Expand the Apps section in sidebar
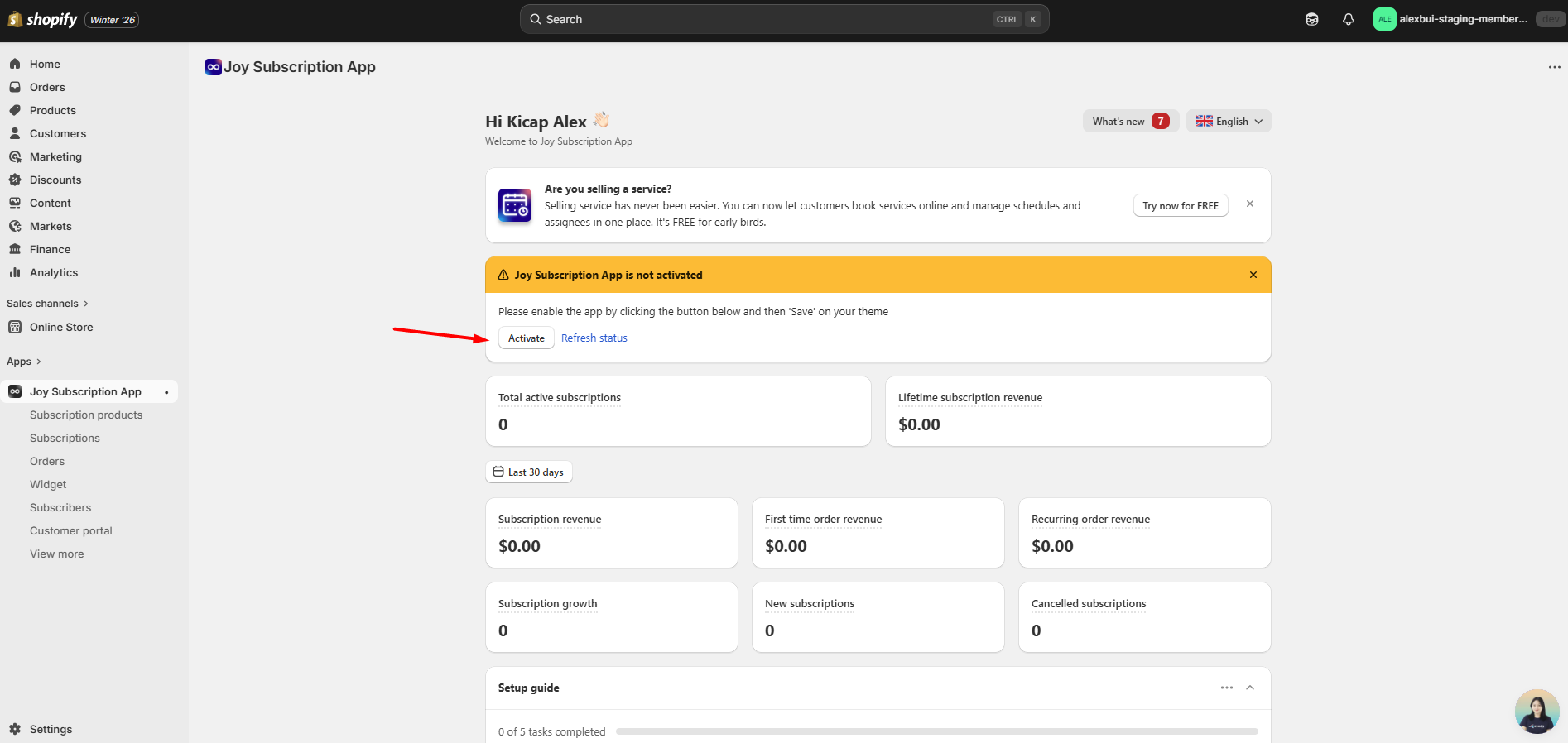The height and width of the screenshot is (743, 1568). 24,362
